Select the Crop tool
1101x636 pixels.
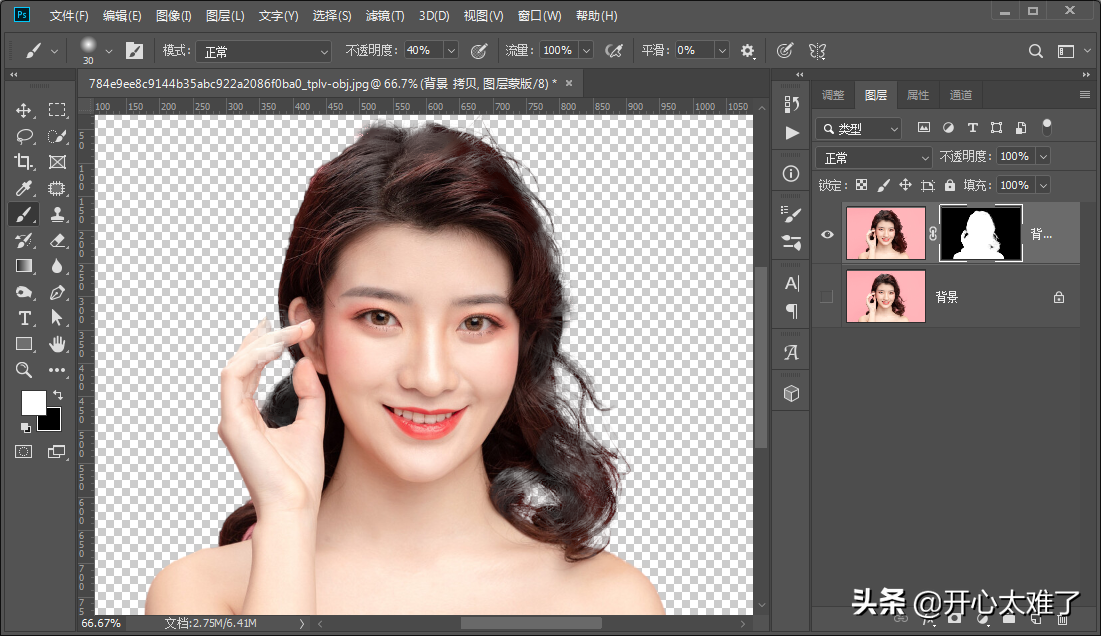point(24,162)
